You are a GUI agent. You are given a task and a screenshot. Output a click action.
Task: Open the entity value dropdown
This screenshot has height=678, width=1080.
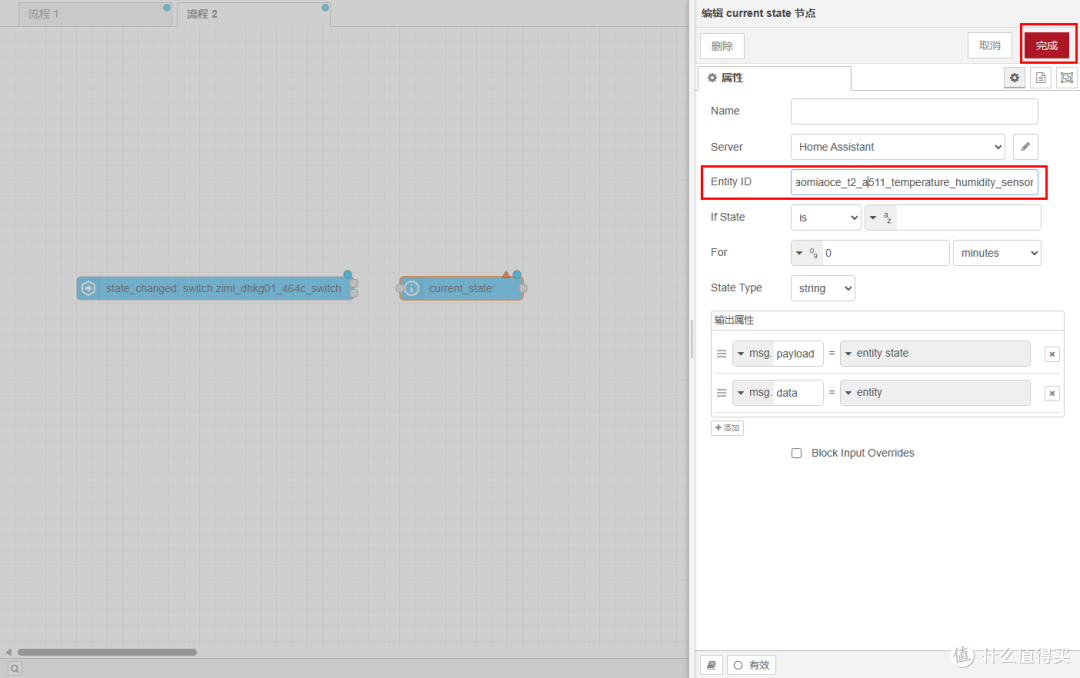tap(935, 393)
